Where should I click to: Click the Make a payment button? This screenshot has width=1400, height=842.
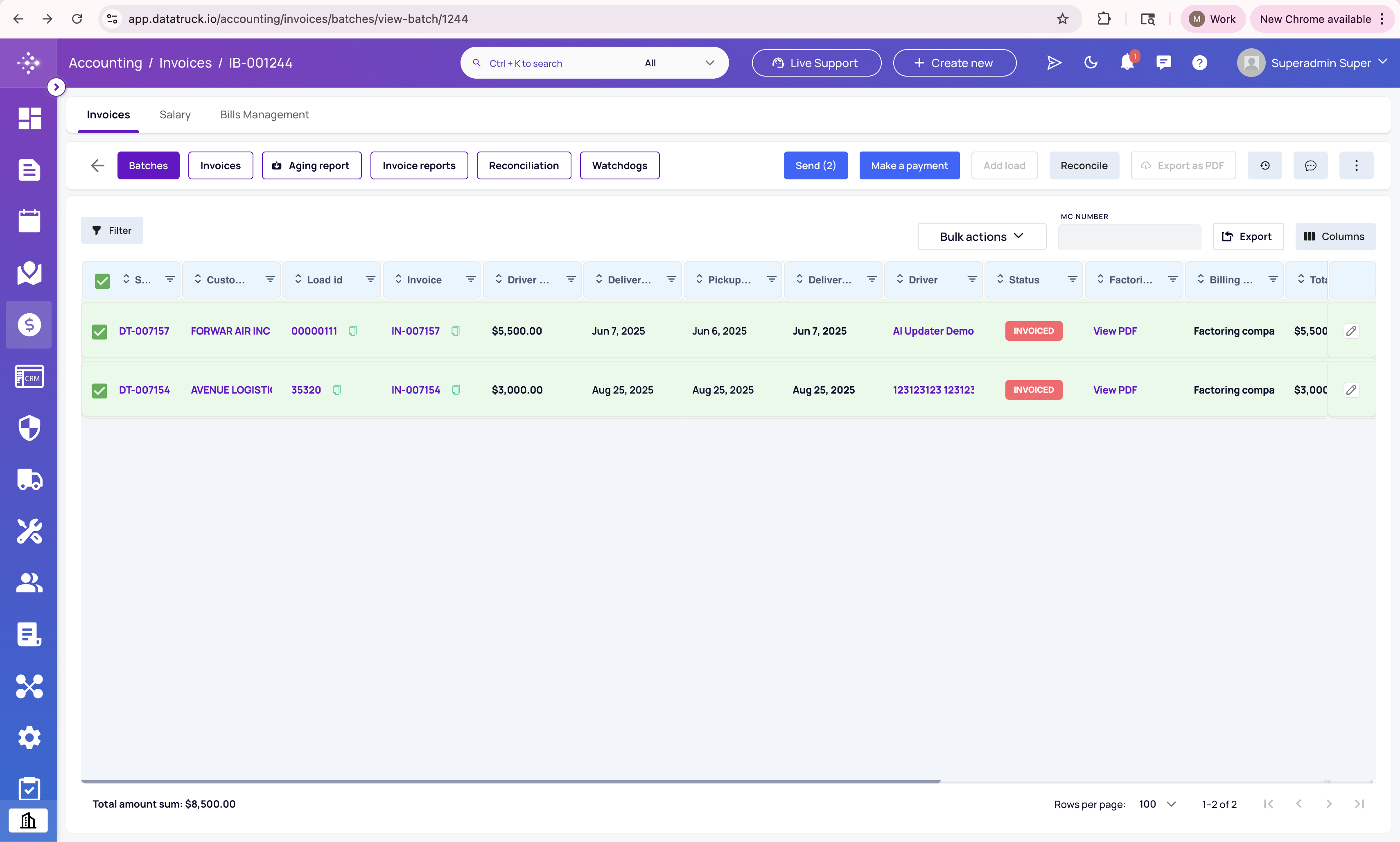pos(909,166)
